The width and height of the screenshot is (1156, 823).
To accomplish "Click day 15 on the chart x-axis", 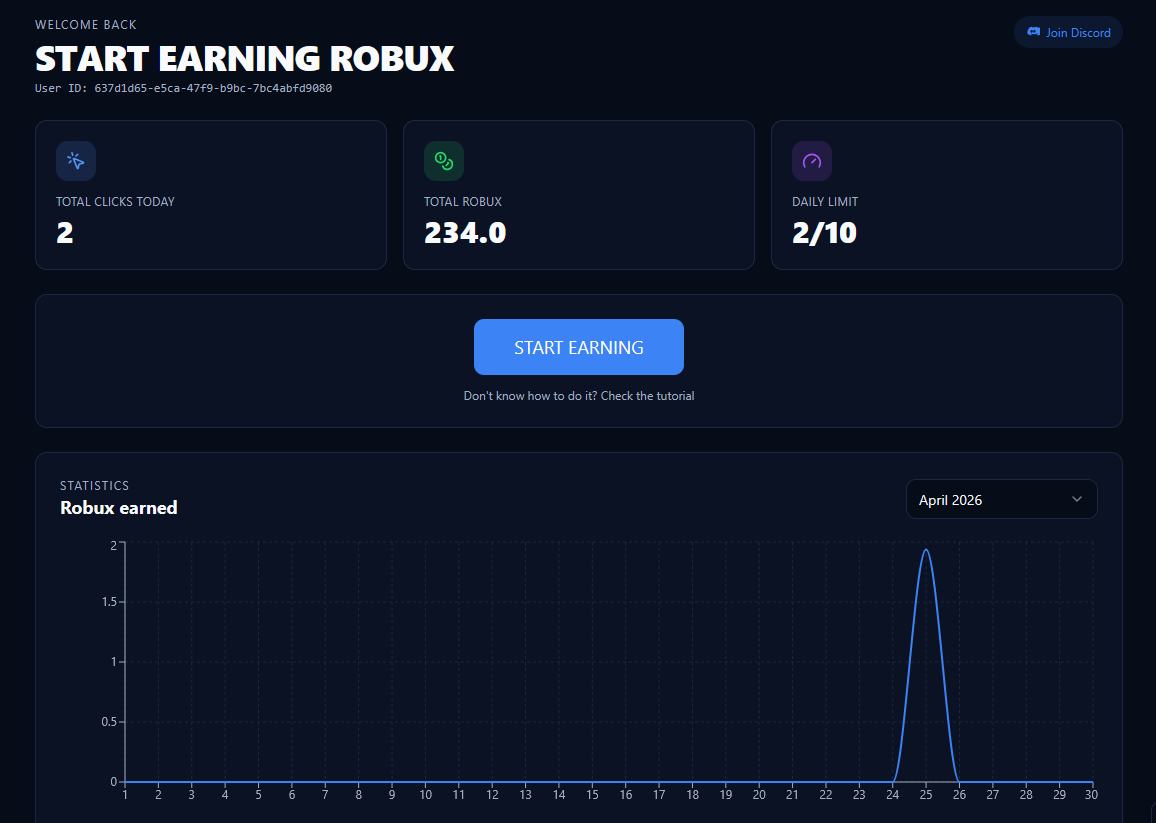I will coord(592,795).
